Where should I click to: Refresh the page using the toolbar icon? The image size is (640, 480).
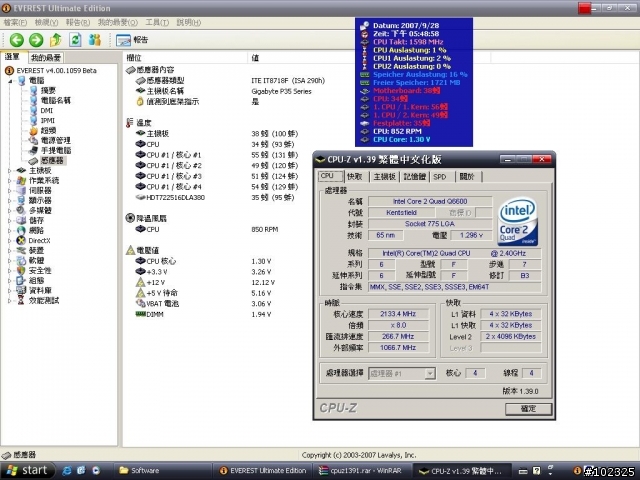tap(75, 40)
